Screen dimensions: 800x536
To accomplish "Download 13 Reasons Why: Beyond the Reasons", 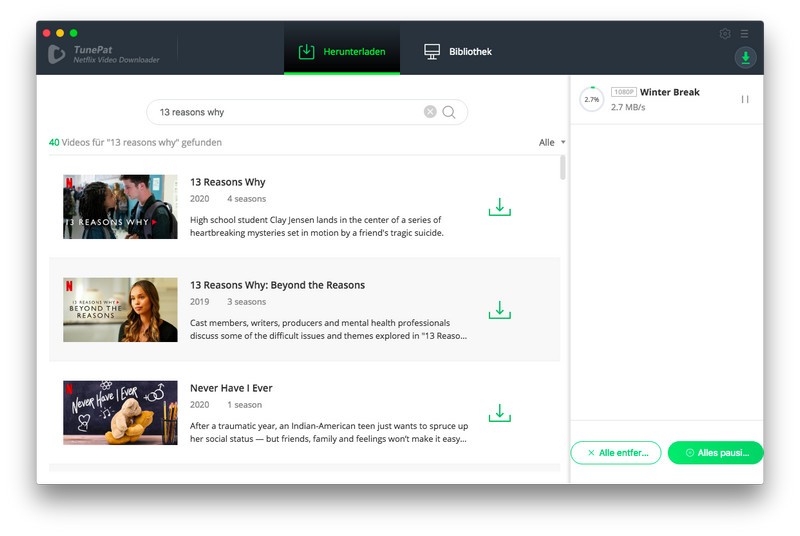I will pyautogui.click(x=499, y=310).
